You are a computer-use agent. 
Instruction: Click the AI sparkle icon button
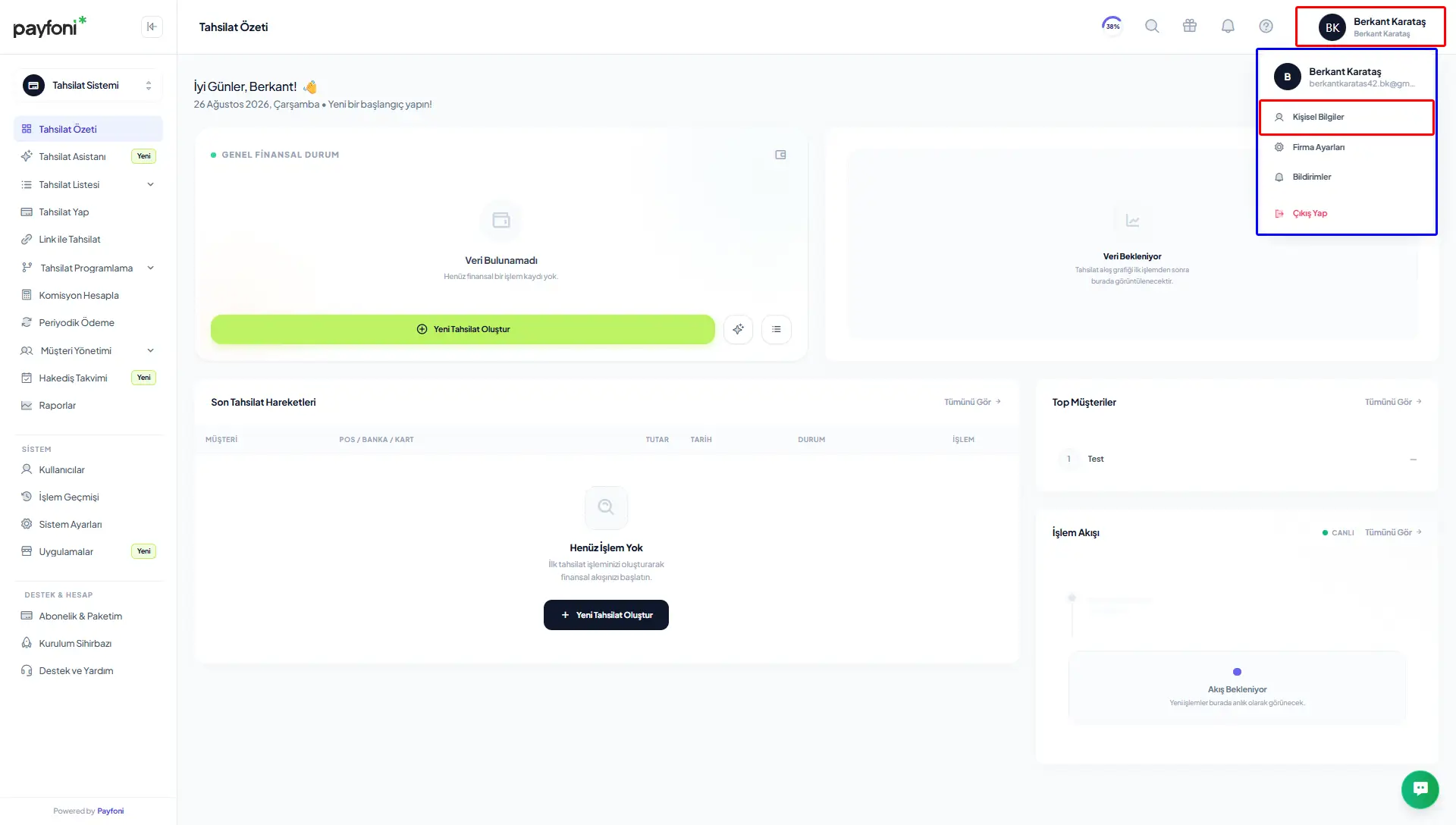738,329
